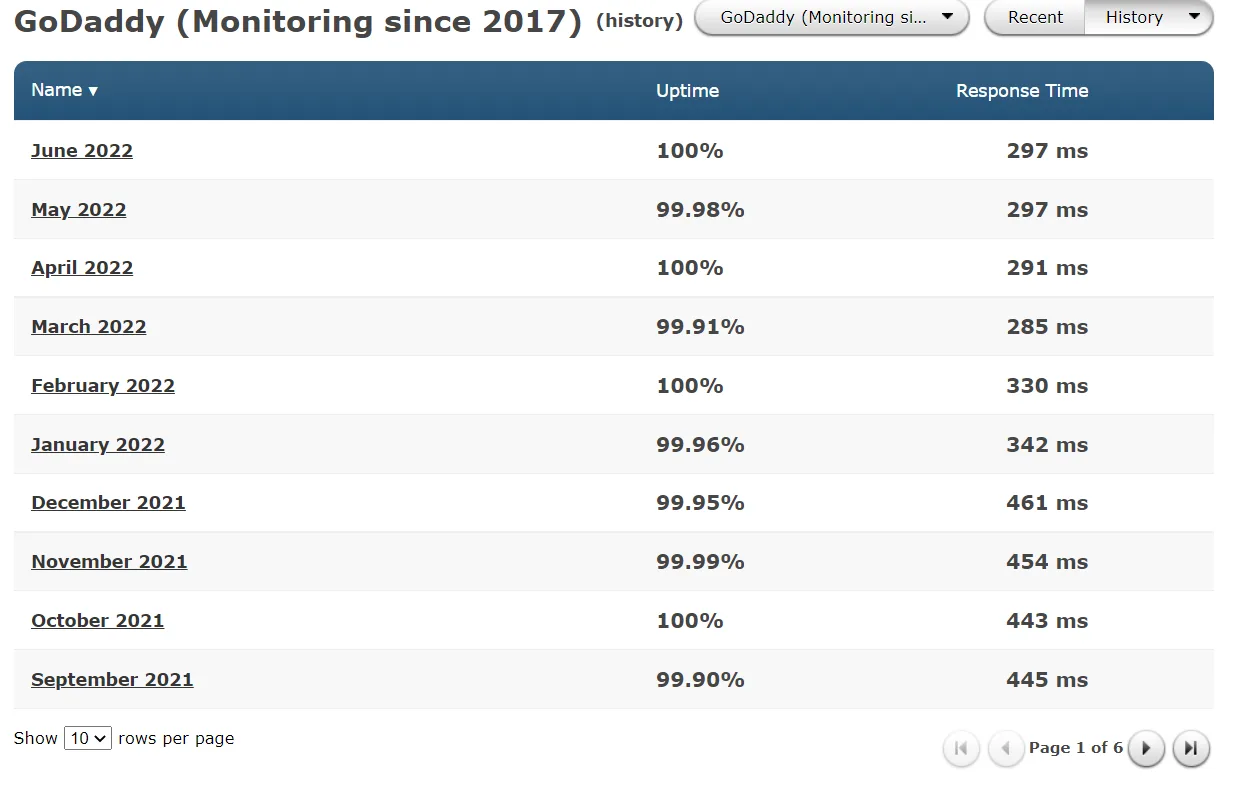1233x790 pixels.
Task: Go to the next page arrow
Action: click(1147, 748)
